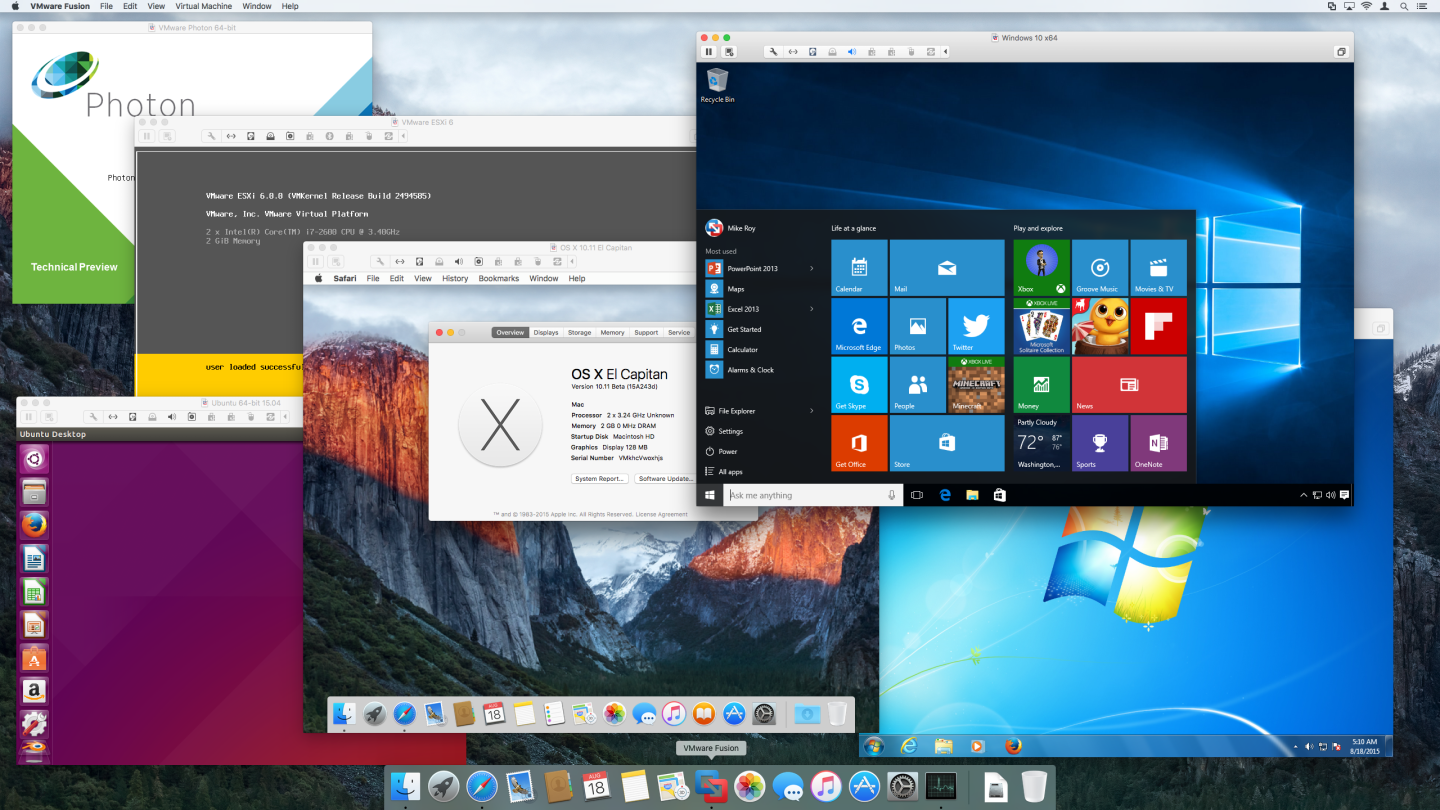Viewport: 1440px width, 810px height.
Task: Open Groove Music from Play and explore
Action: point(1100,267)
